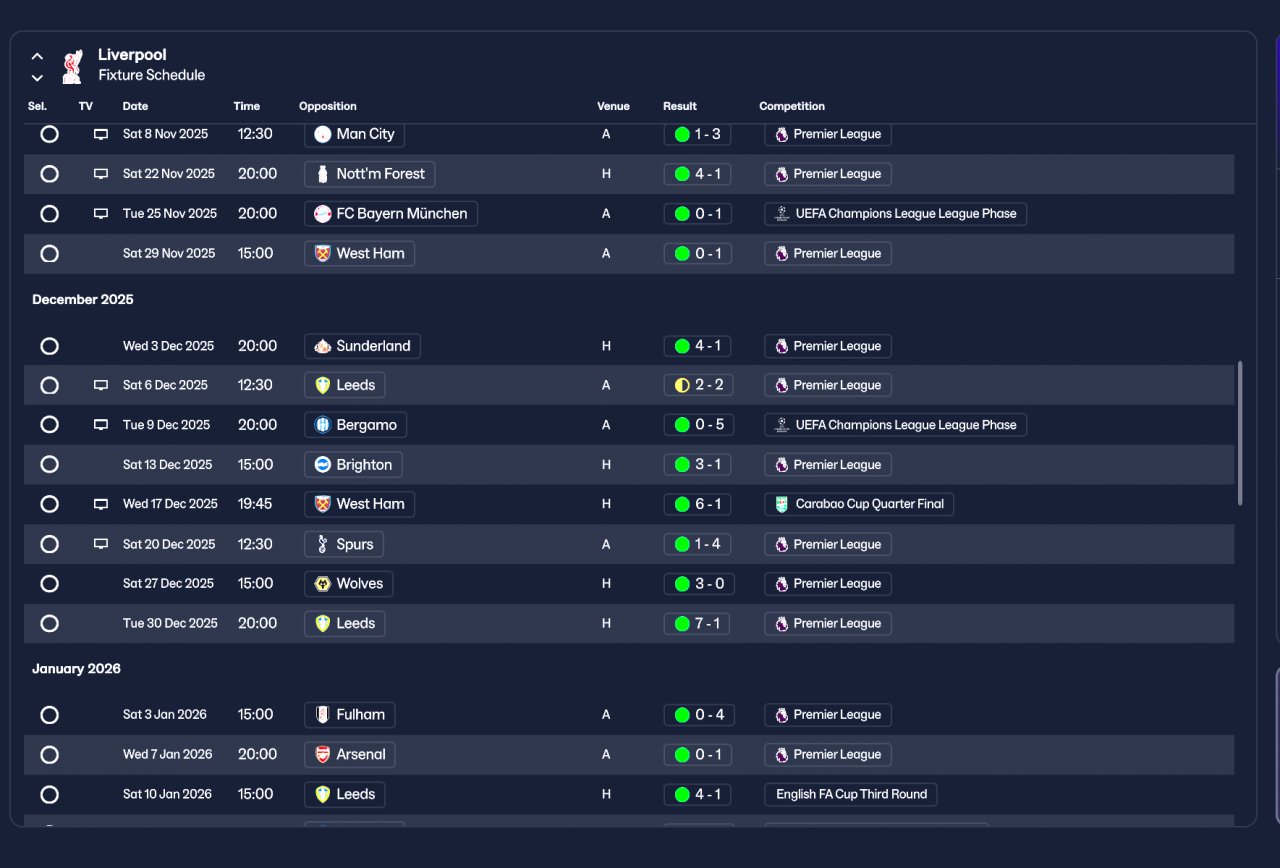The width and height of the screenshot is (1280, 868).
Task: Click the Liverpool club crest icon
Action: click(72, 66)
